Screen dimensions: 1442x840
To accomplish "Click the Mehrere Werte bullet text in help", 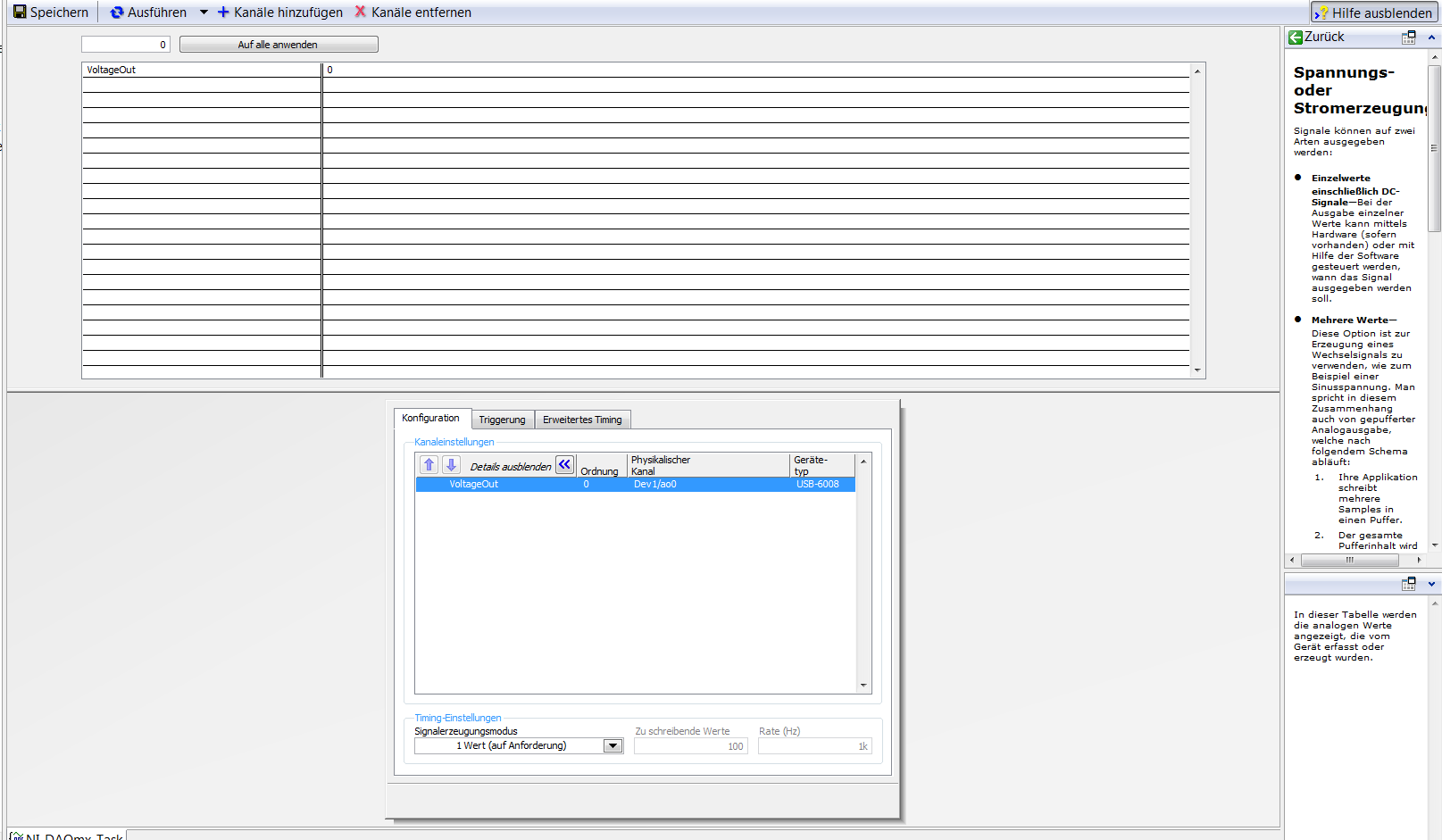I will pos(1363,390).
